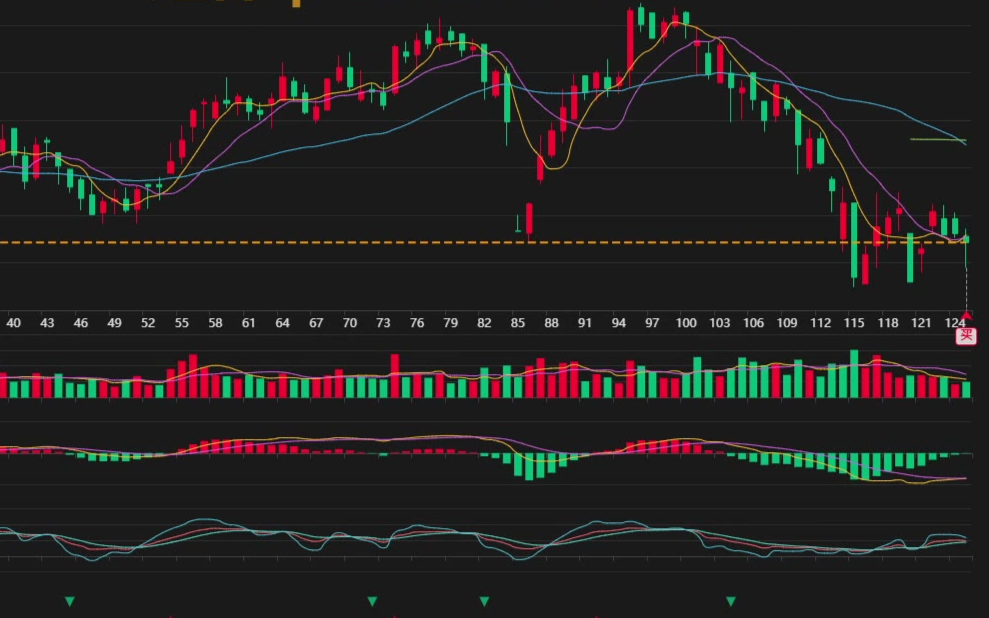The width and height of the screenshot is (989, 618).
Task: Choose x-axis label 85
Action: (517, 323)
